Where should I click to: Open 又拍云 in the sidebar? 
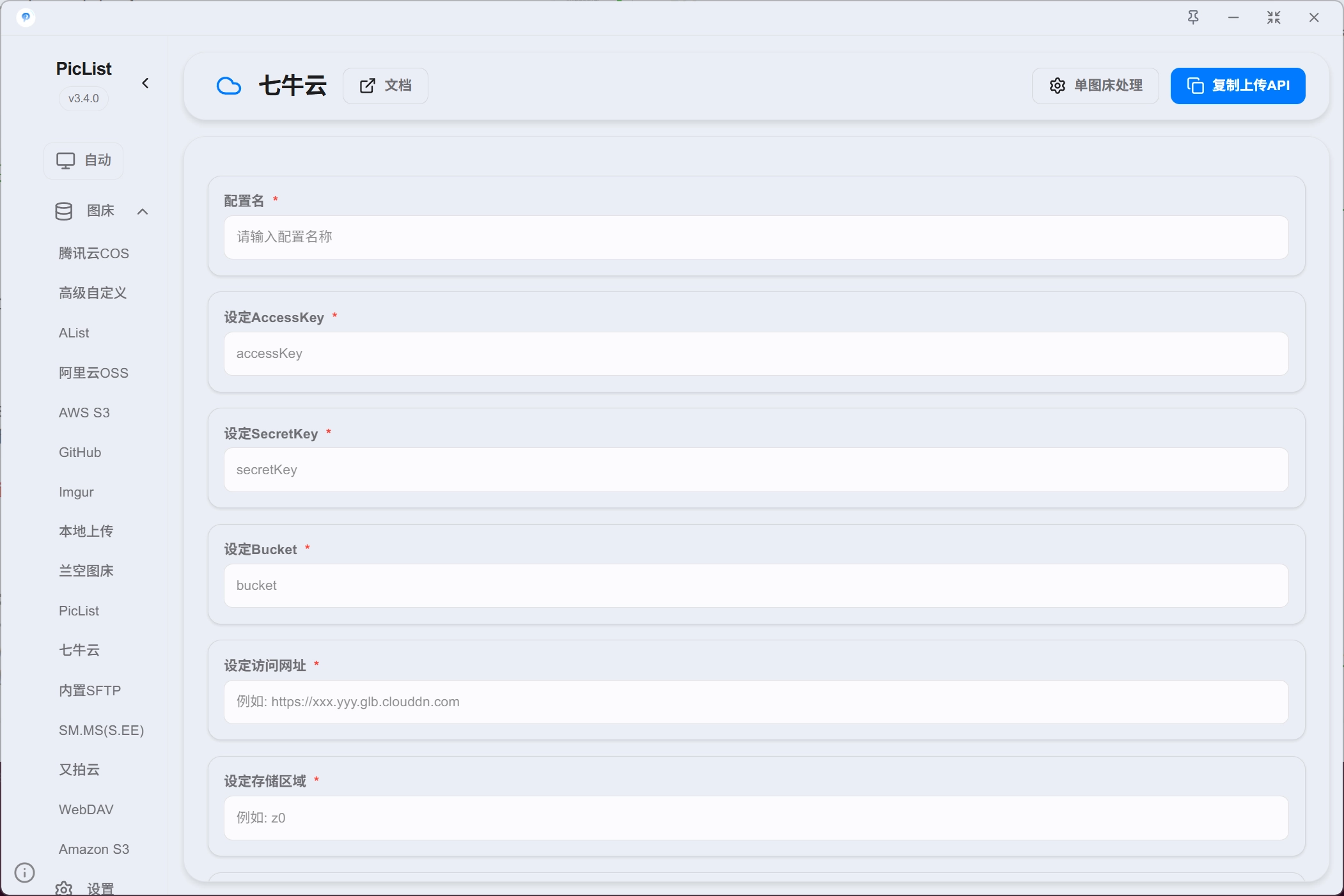(x=79, y=769)
